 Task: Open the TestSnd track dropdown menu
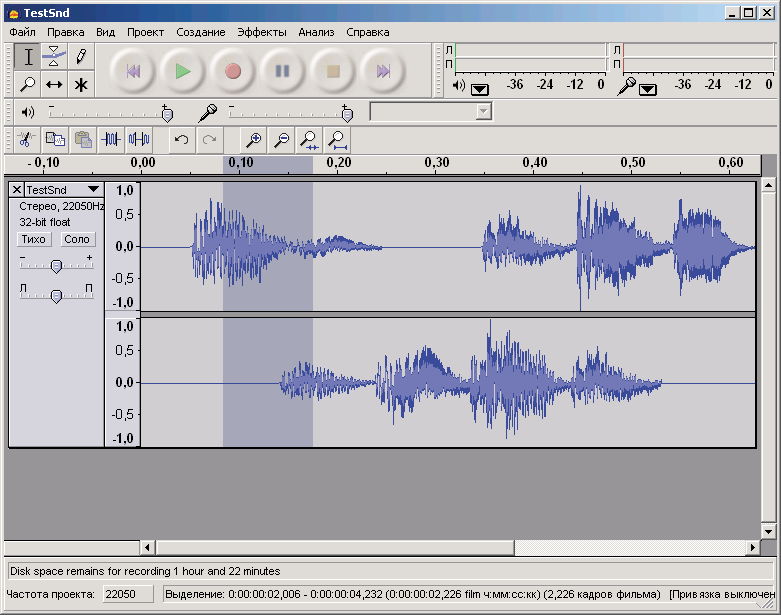click(x=93, y=190)
